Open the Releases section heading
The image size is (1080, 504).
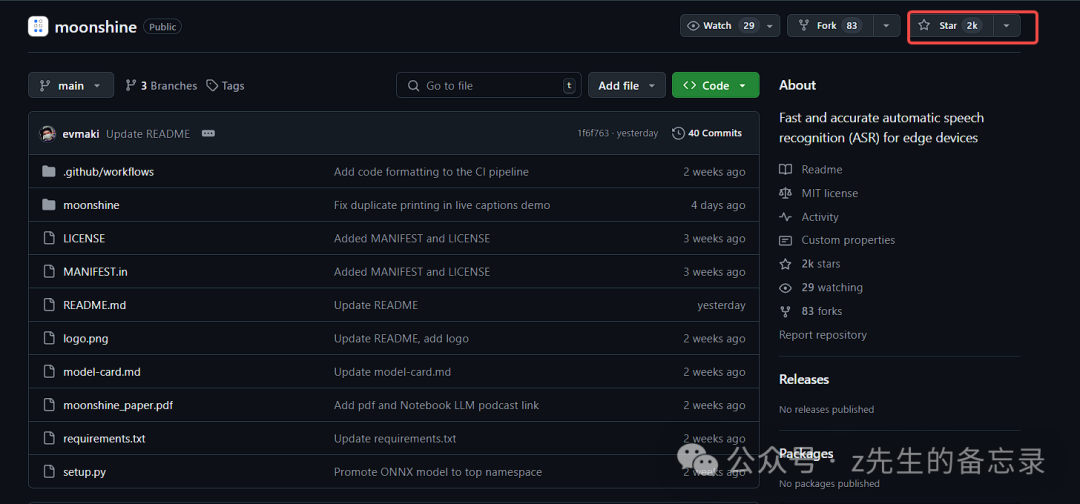coord(804,379)
